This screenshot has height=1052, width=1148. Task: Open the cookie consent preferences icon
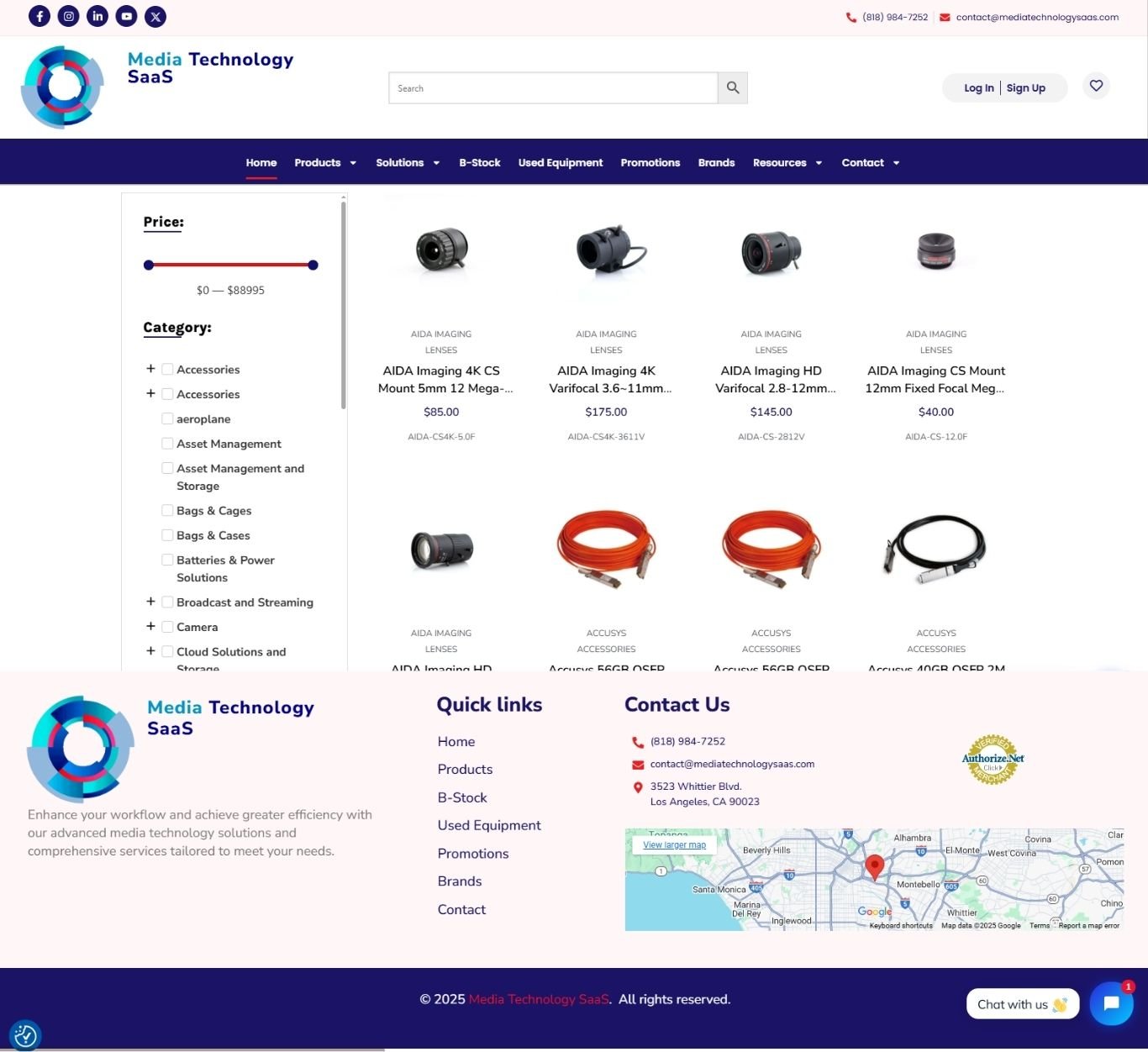point(25,1035)
